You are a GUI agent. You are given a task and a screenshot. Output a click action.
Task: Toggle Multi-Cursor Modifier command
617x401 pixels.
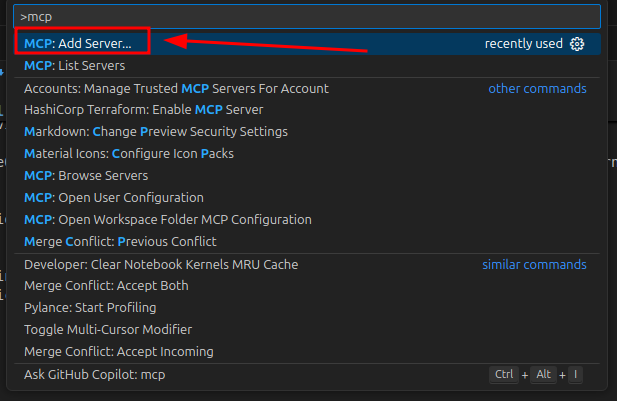coord(108,329)
